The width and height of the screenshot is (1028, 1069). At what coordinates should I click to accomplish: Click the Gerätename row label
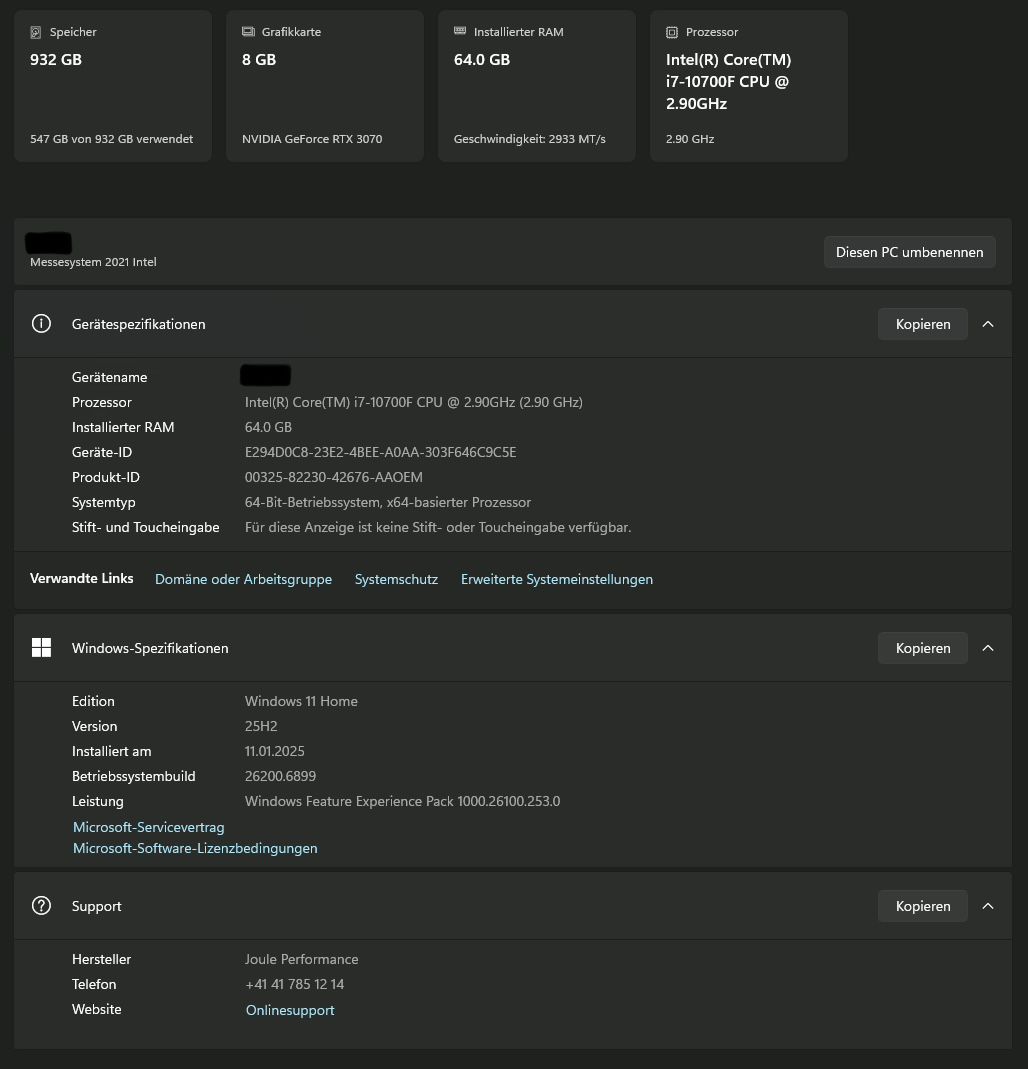pyautogui.click(x=110, y=377)
